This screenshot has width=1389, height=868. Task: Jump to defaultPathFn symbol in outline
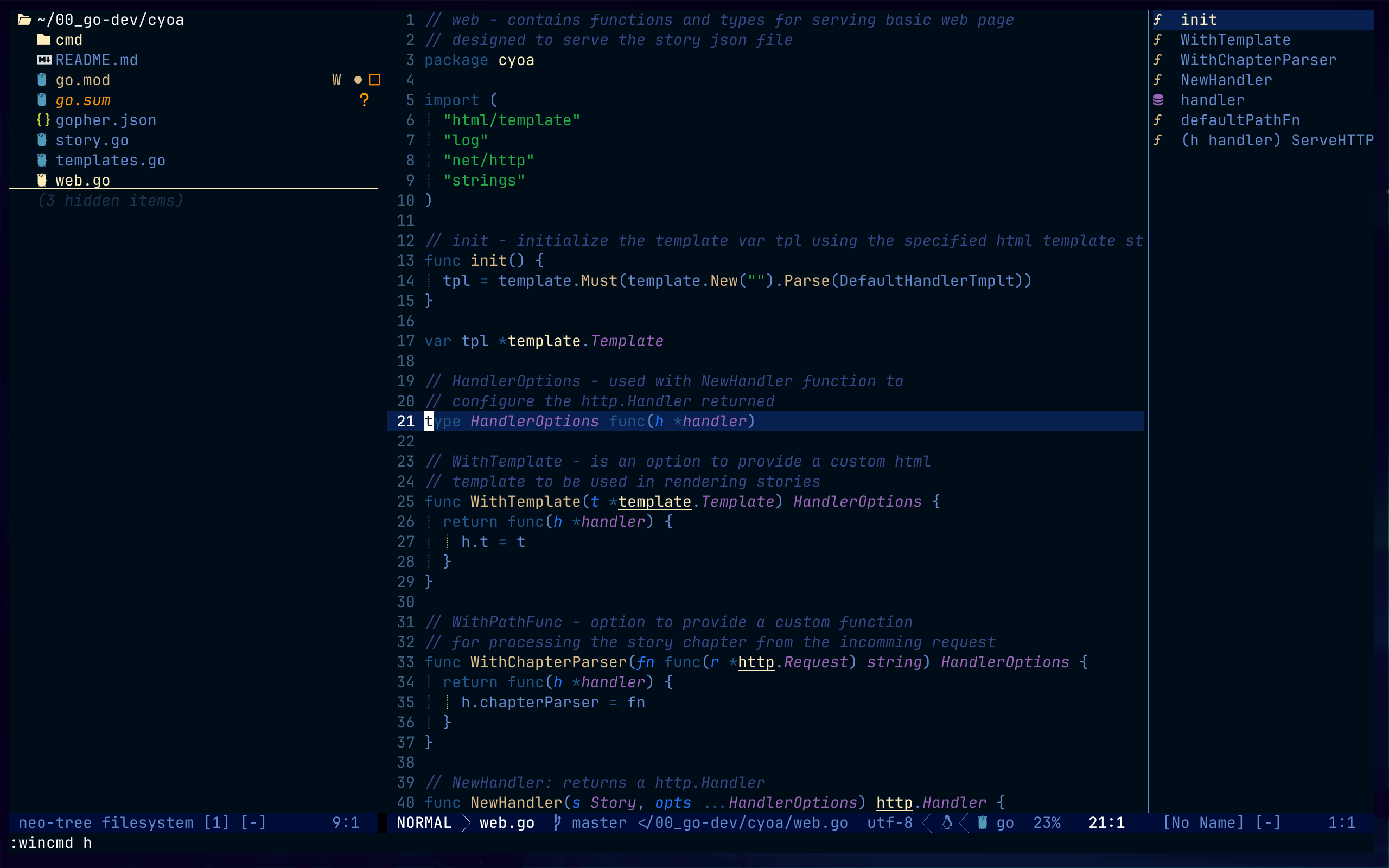click(x=1240, y=120)
